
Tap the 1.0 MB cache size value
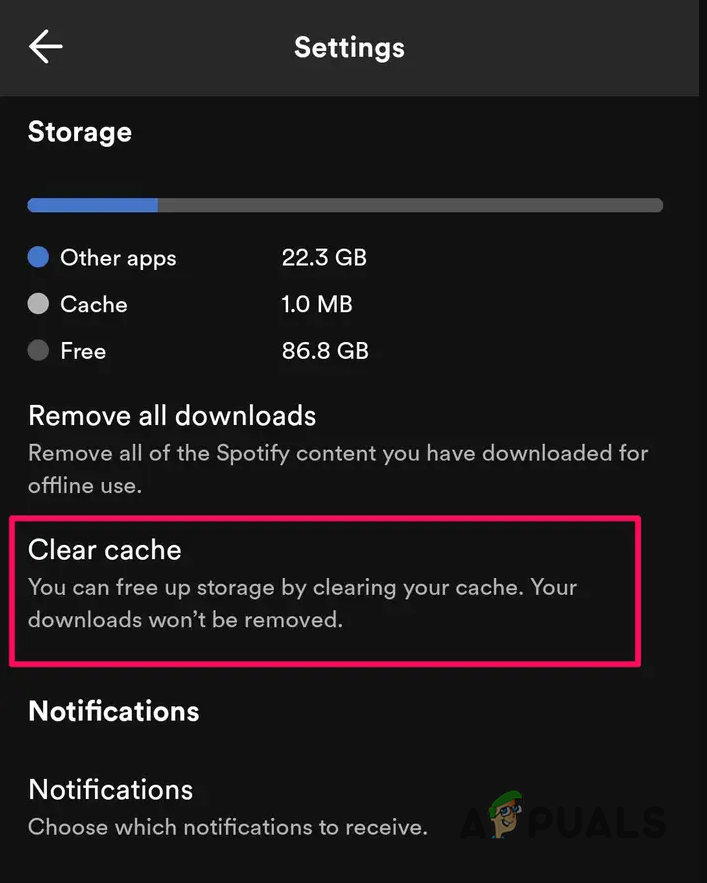(x=317, y=304)
